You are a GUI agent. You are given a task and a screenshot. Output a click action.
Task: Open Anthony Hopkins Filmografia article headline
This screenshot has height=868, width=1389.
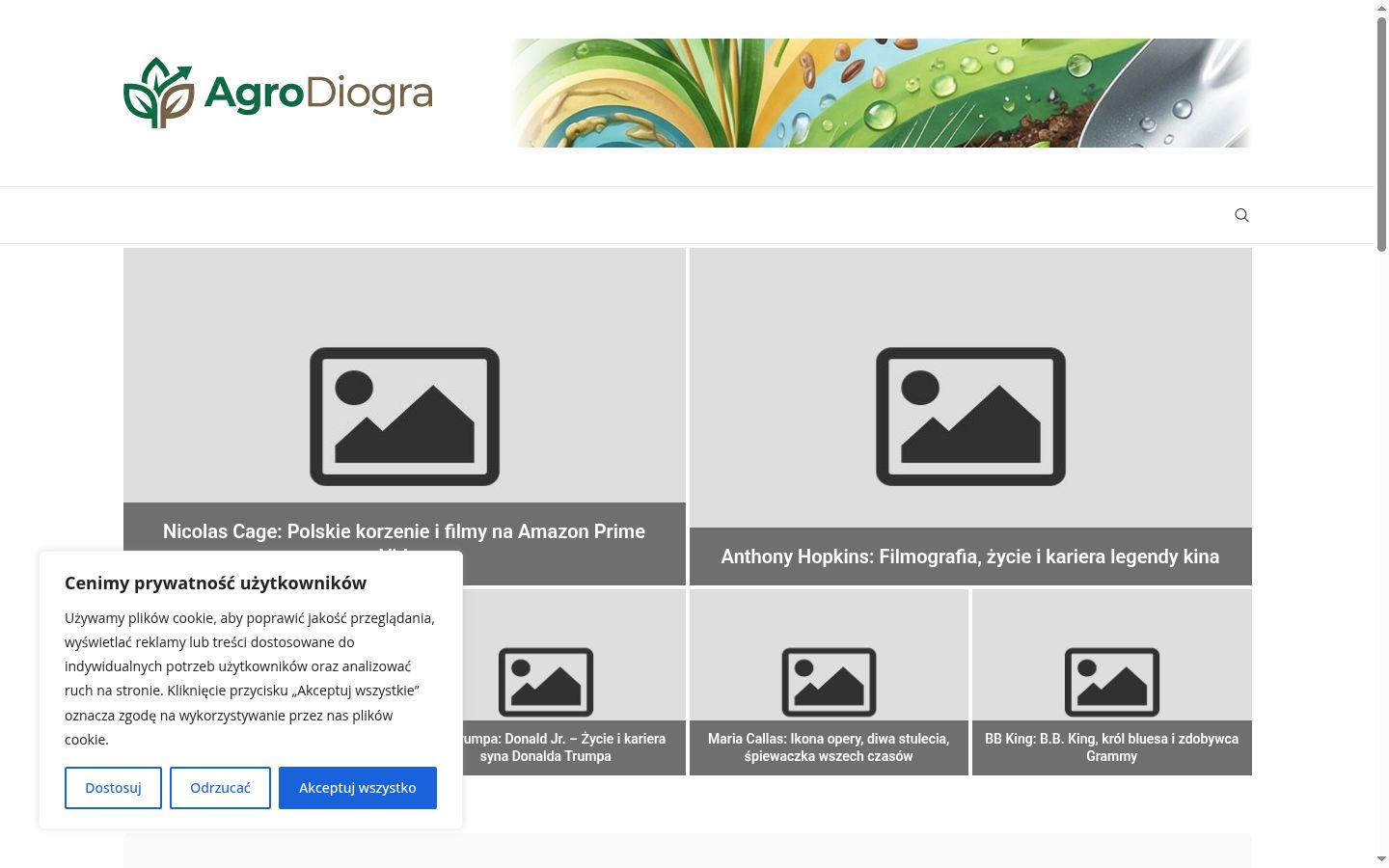click(x=970, y=556)
